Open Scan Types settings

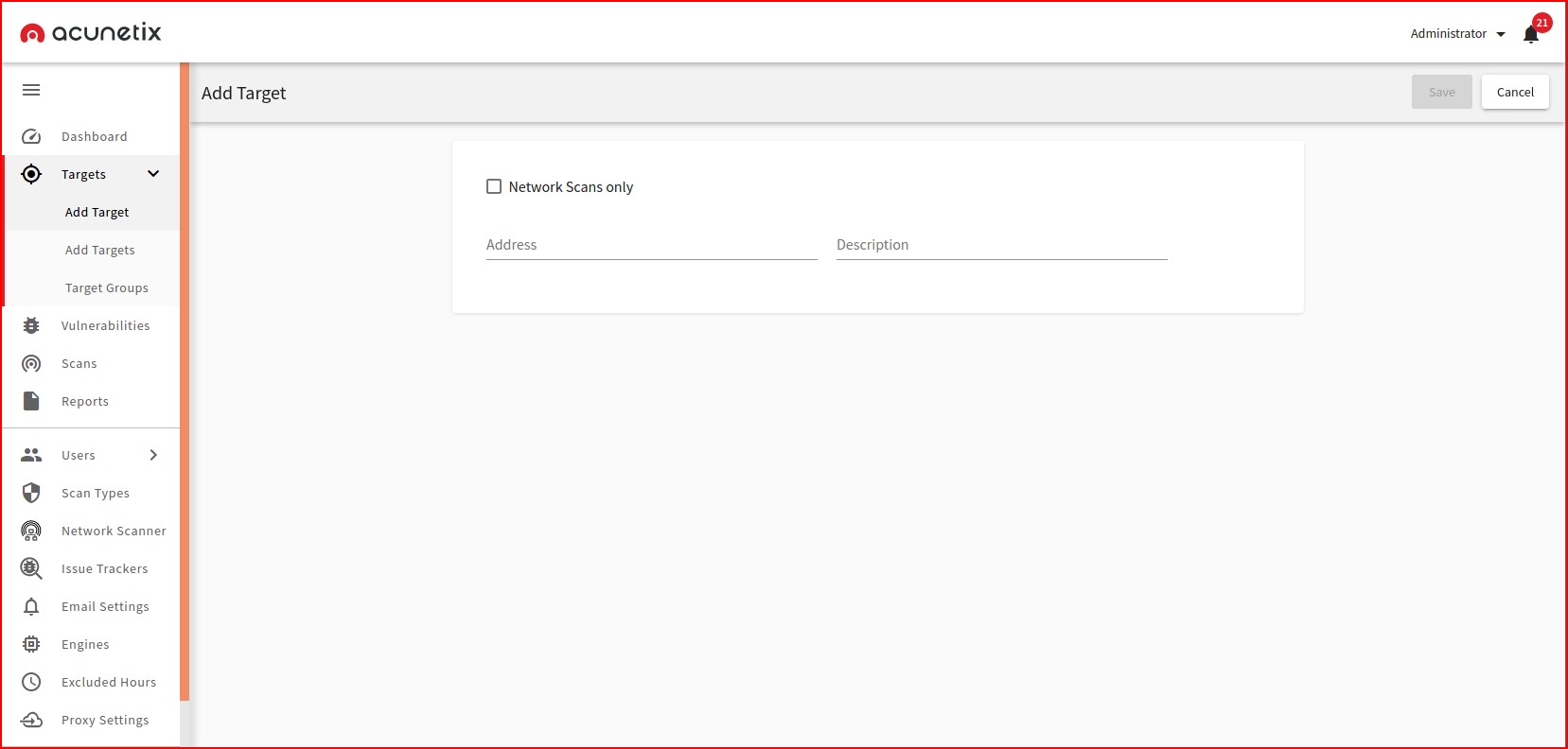(x=92, y=493)
